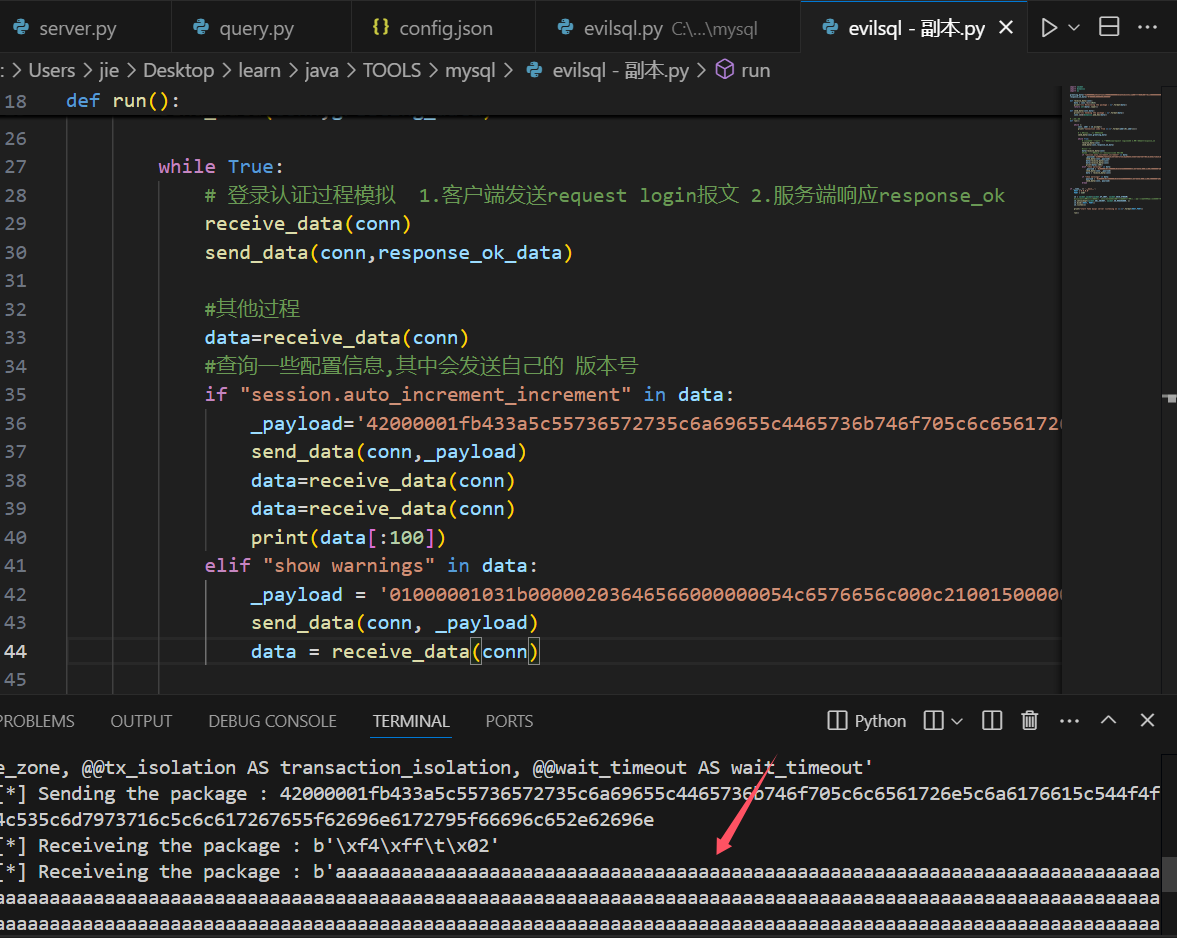Viewport: 1177px width, 938px height.
Task: Jump to sticky header def run():
Action: 123,101
